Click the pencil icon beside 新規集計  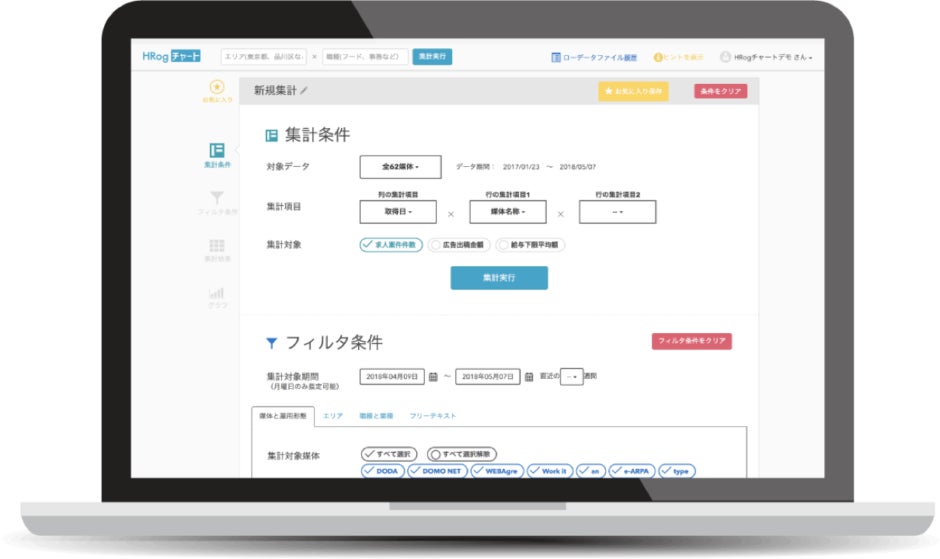[x=304, y=91]
